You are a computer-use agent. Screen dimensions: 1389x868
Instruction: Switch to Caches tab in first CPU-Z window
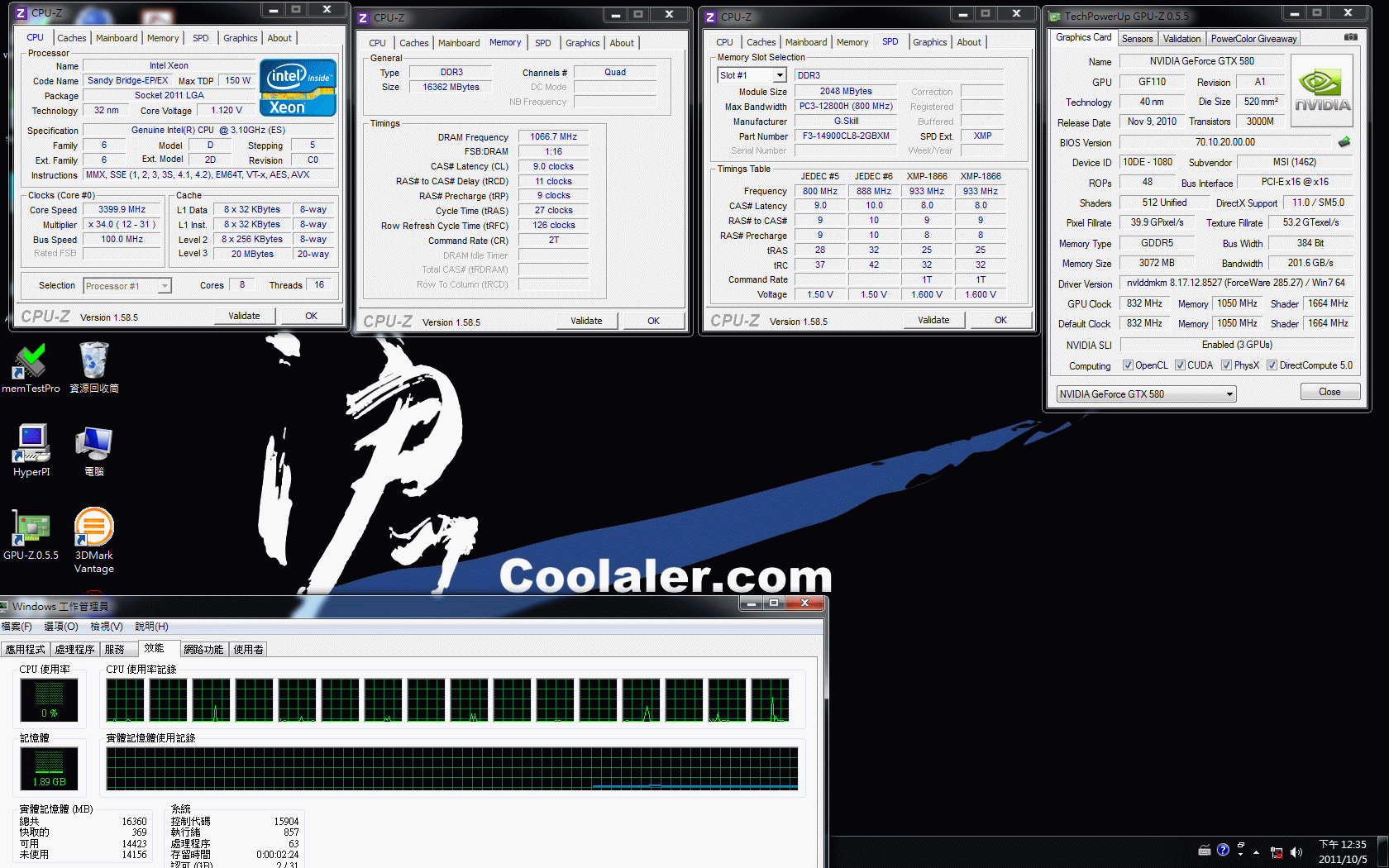pyautogui.click(x=71, y=38)
